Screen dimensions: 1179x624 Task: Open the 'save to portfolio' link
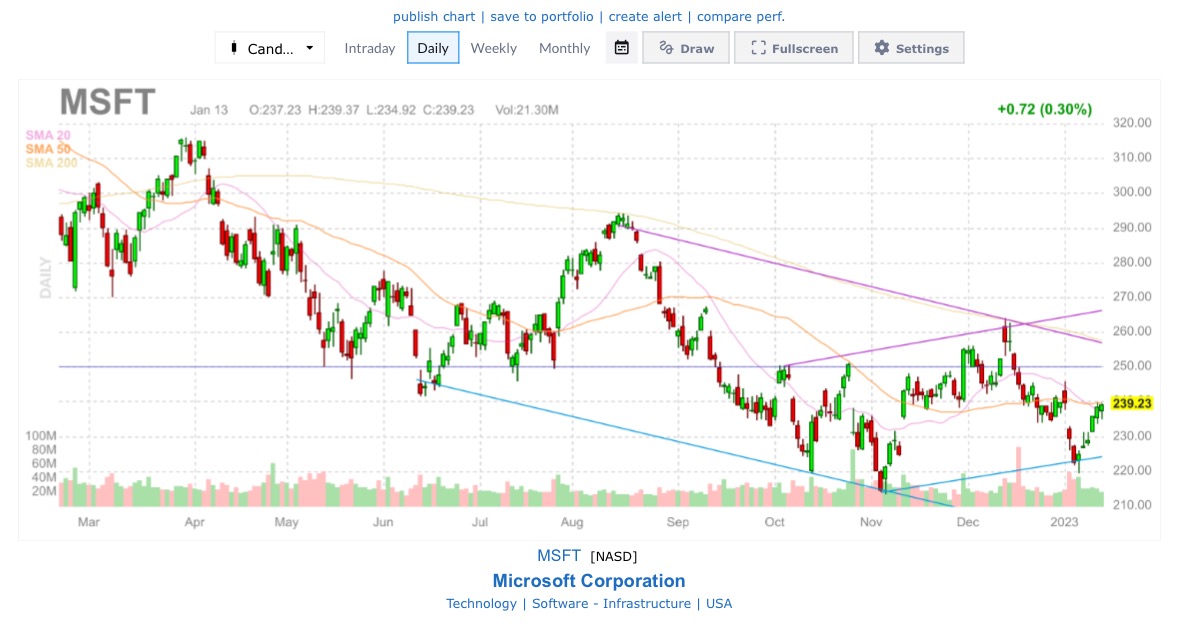pyautogui.click(x=541, y=17)
